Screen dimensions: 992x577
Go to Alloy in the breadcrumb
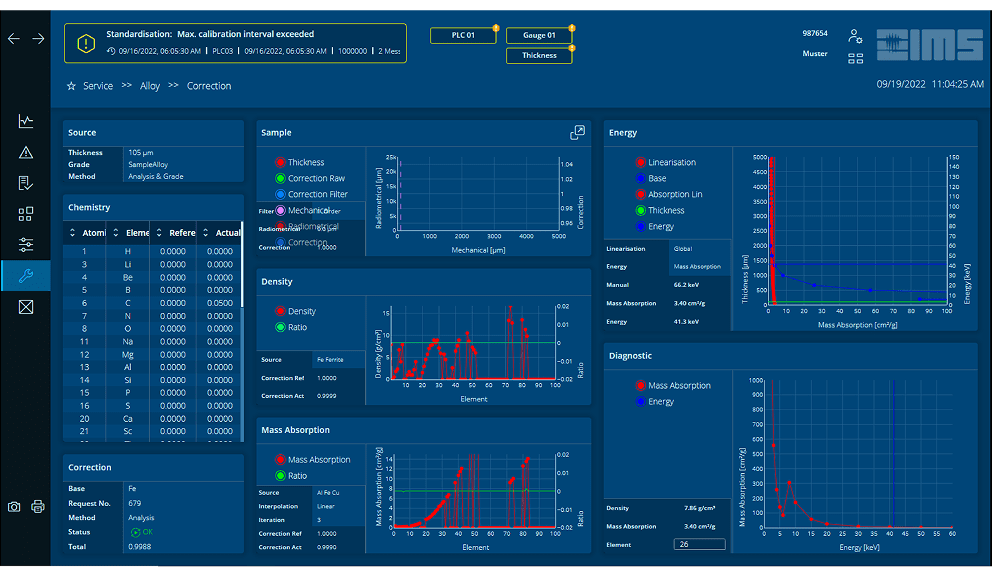coord(150,86)
